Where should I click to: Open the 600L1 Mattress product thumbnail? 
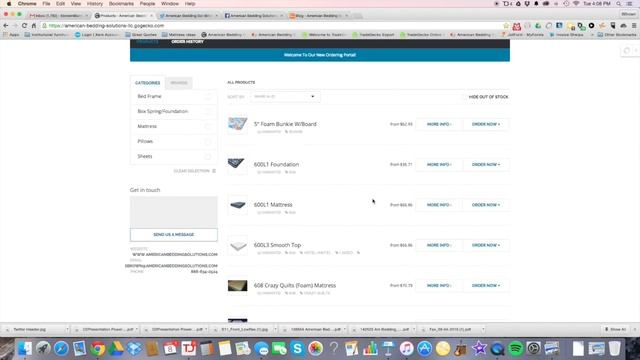point(238,205)
